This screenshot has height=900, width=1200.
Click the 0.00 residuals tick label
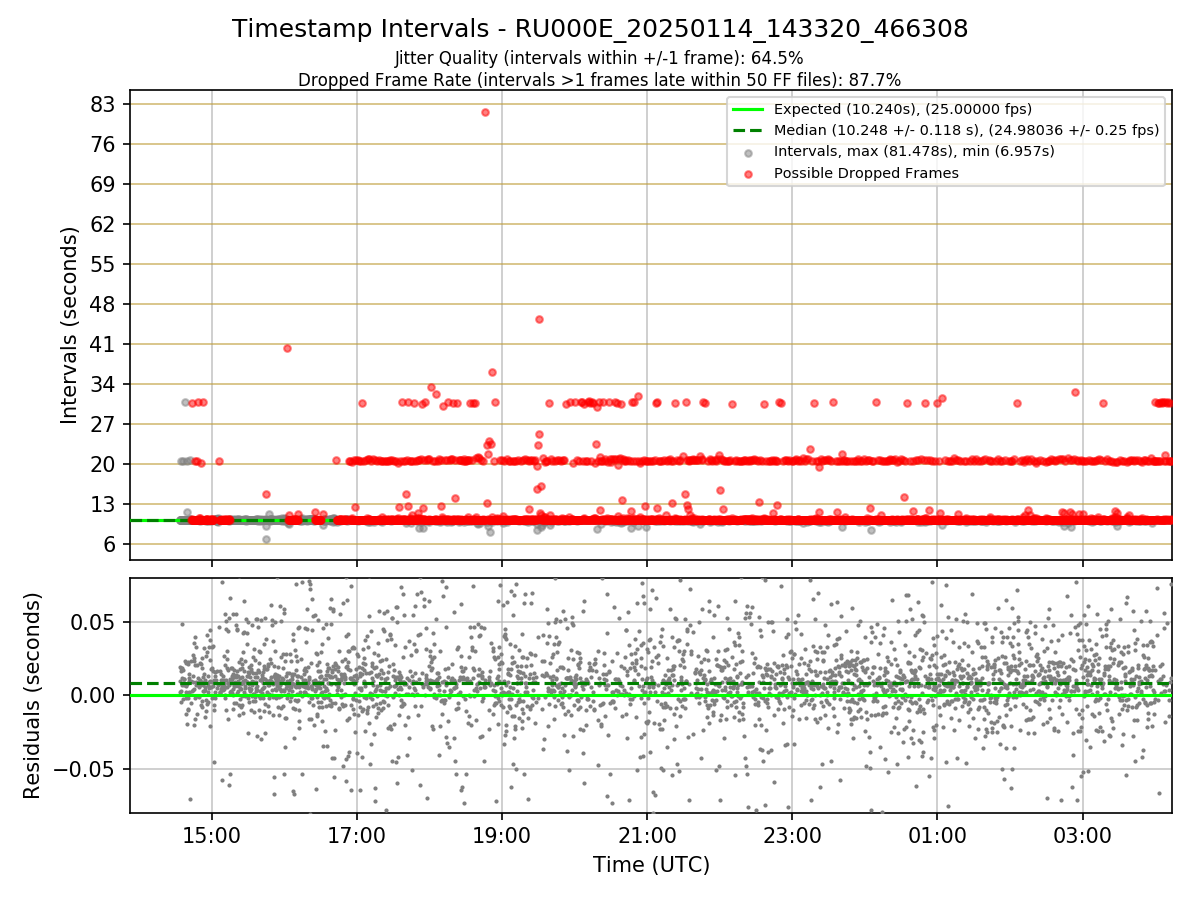(x=94, y=695)
